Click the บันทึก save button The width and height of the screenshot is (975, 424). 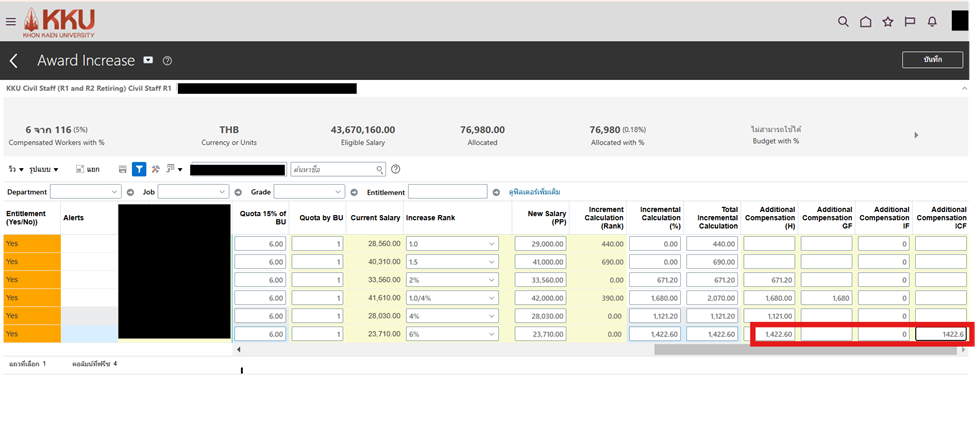[932, 60]
